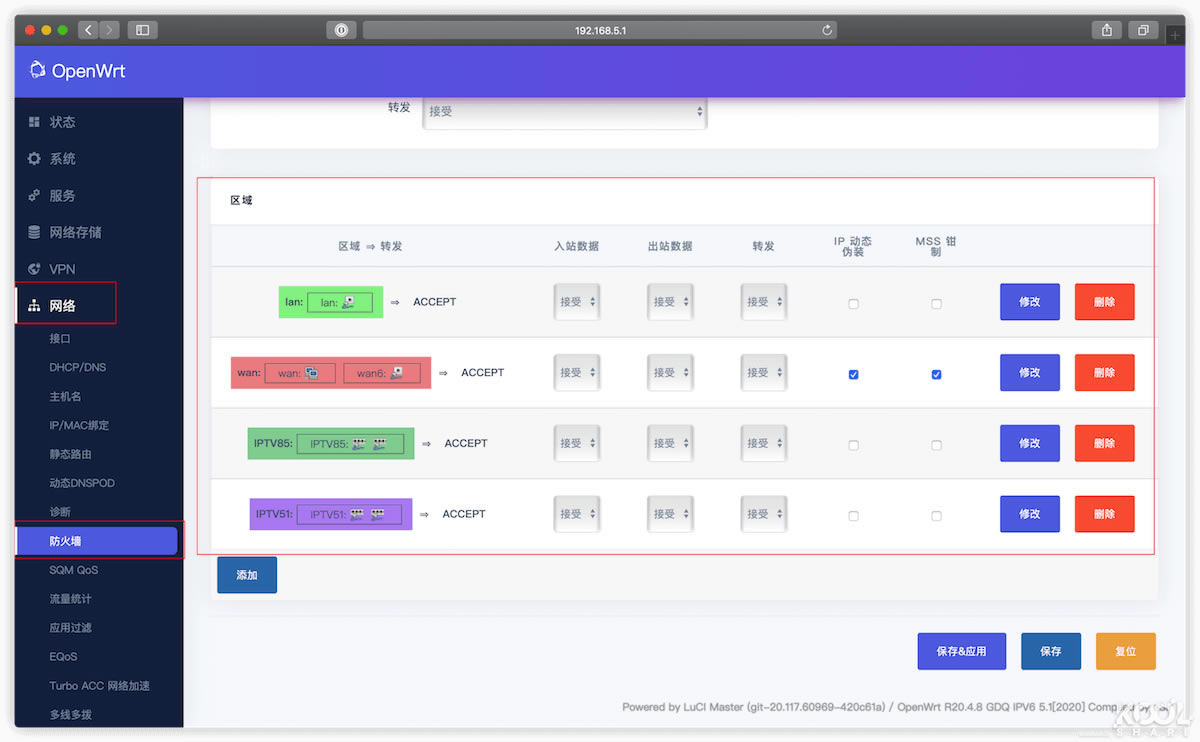Viewport: 1200px width, 742px height.
Task: Click the Safari back arrow button
Action: coord(87,30)
